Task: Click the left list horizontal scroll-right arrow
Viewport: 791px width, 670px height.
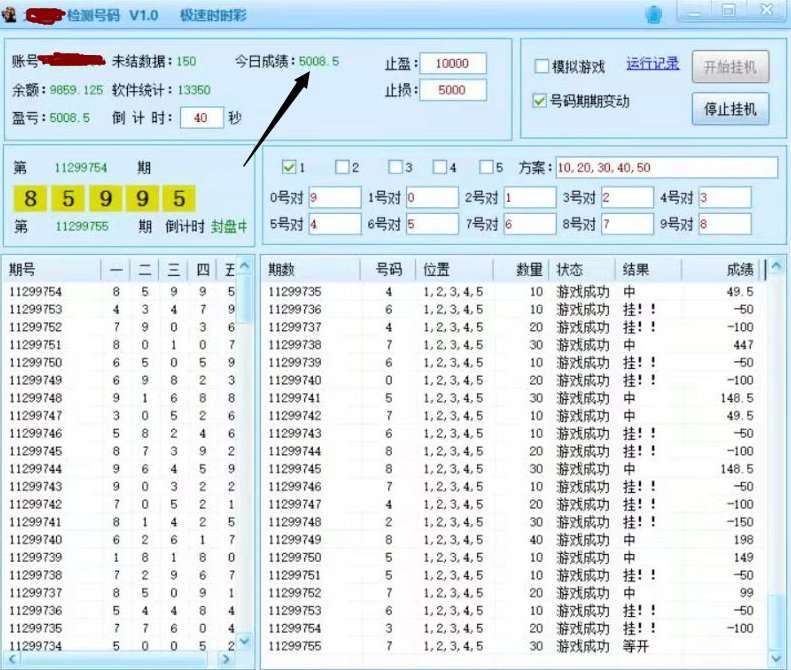Action: [226, 659]
